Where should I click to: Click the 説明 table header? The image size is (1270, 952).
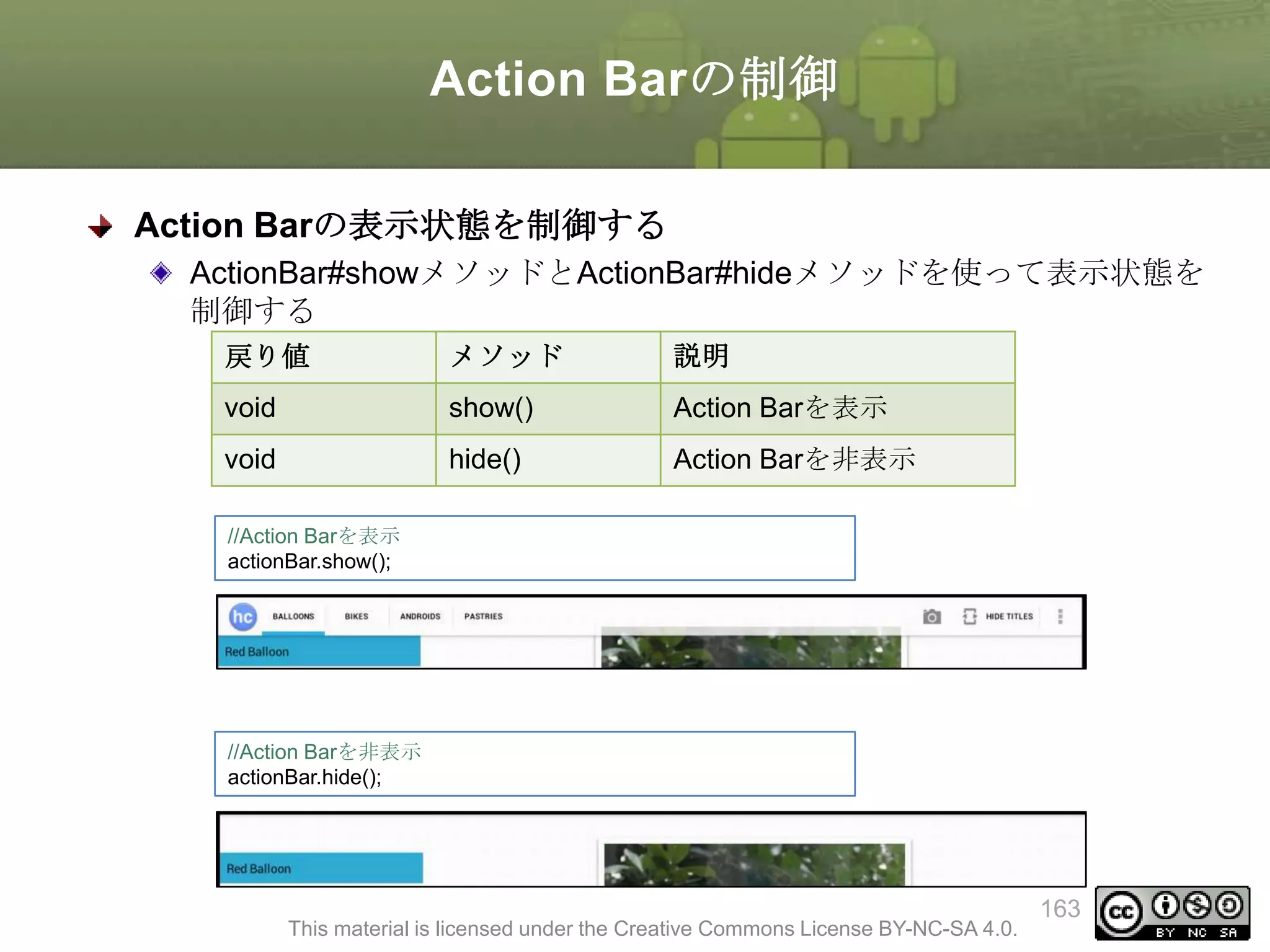(838, 357)
